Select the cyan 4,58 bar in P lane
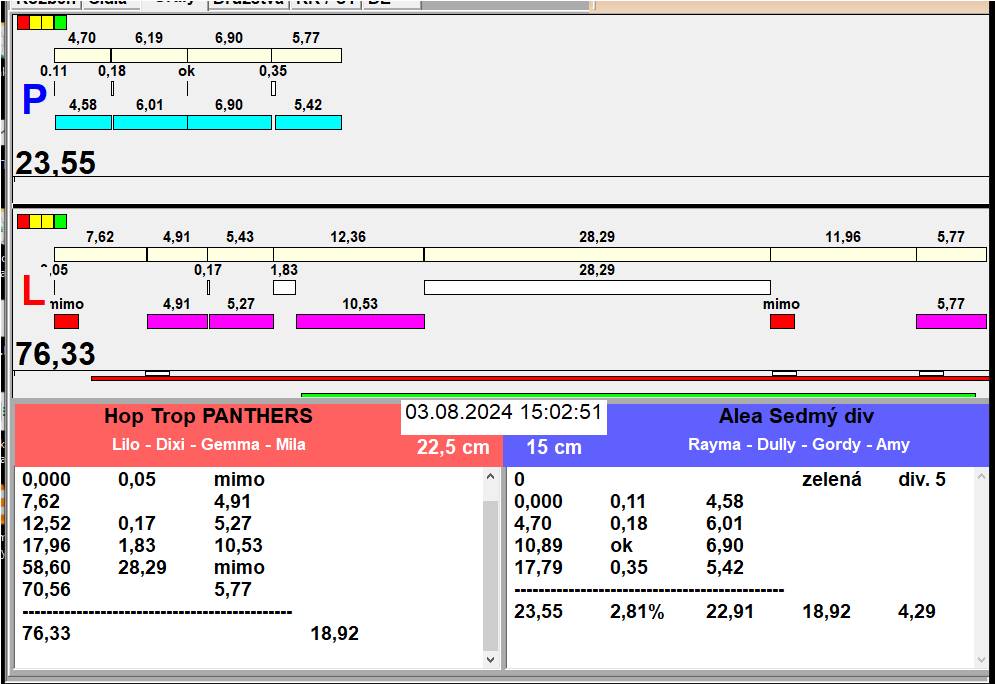Screen dimensions: 995x684 tap(83, 122)
